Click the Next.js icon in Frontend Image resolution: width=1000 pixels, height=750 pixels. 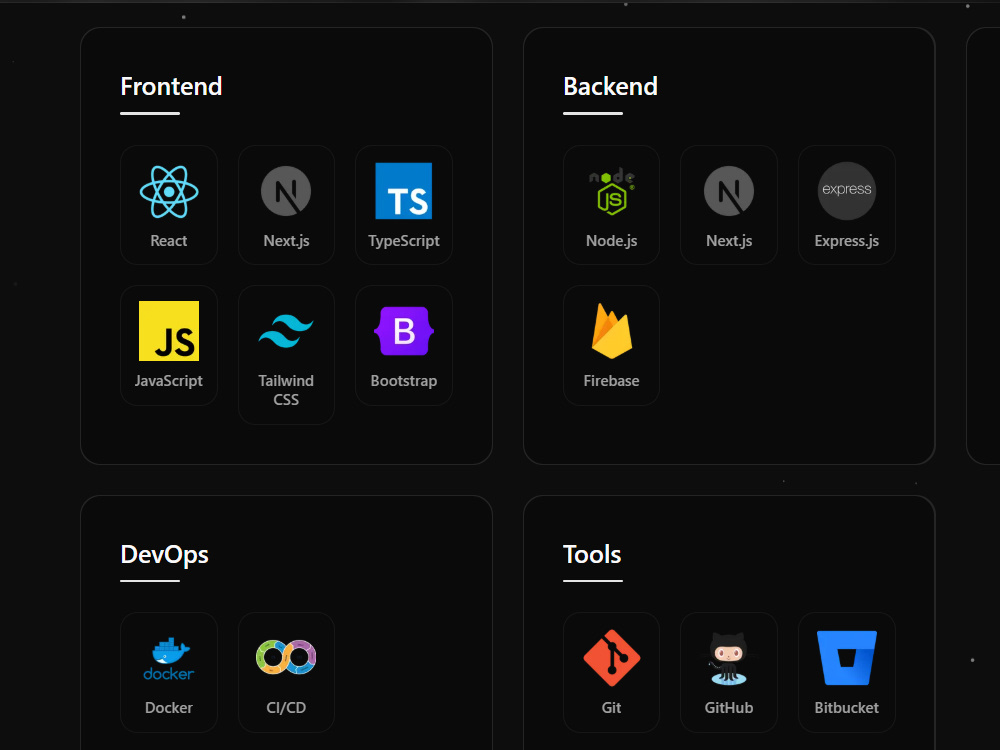point(286,191)
